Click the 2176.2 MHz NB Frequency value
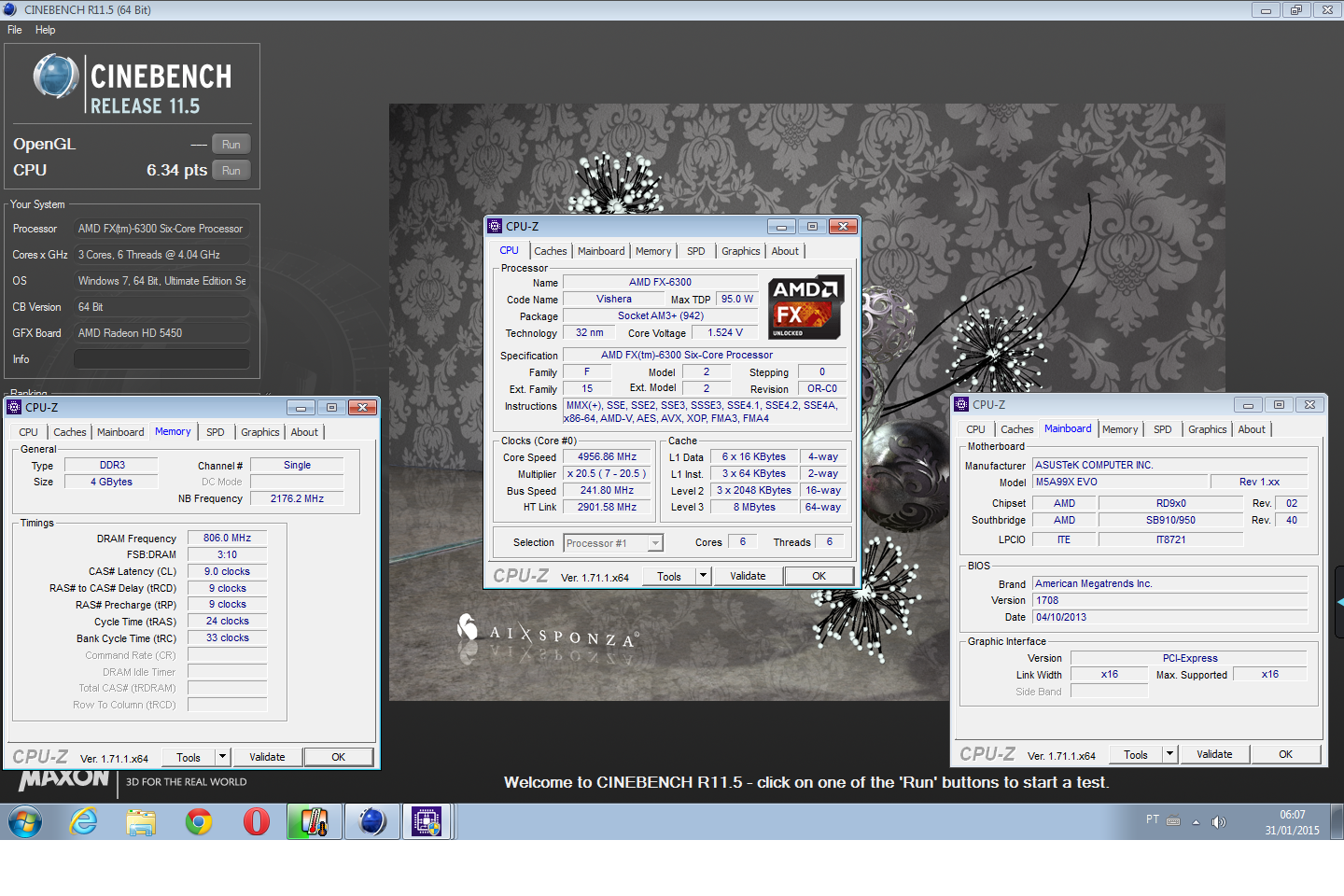 pos(297,498)
